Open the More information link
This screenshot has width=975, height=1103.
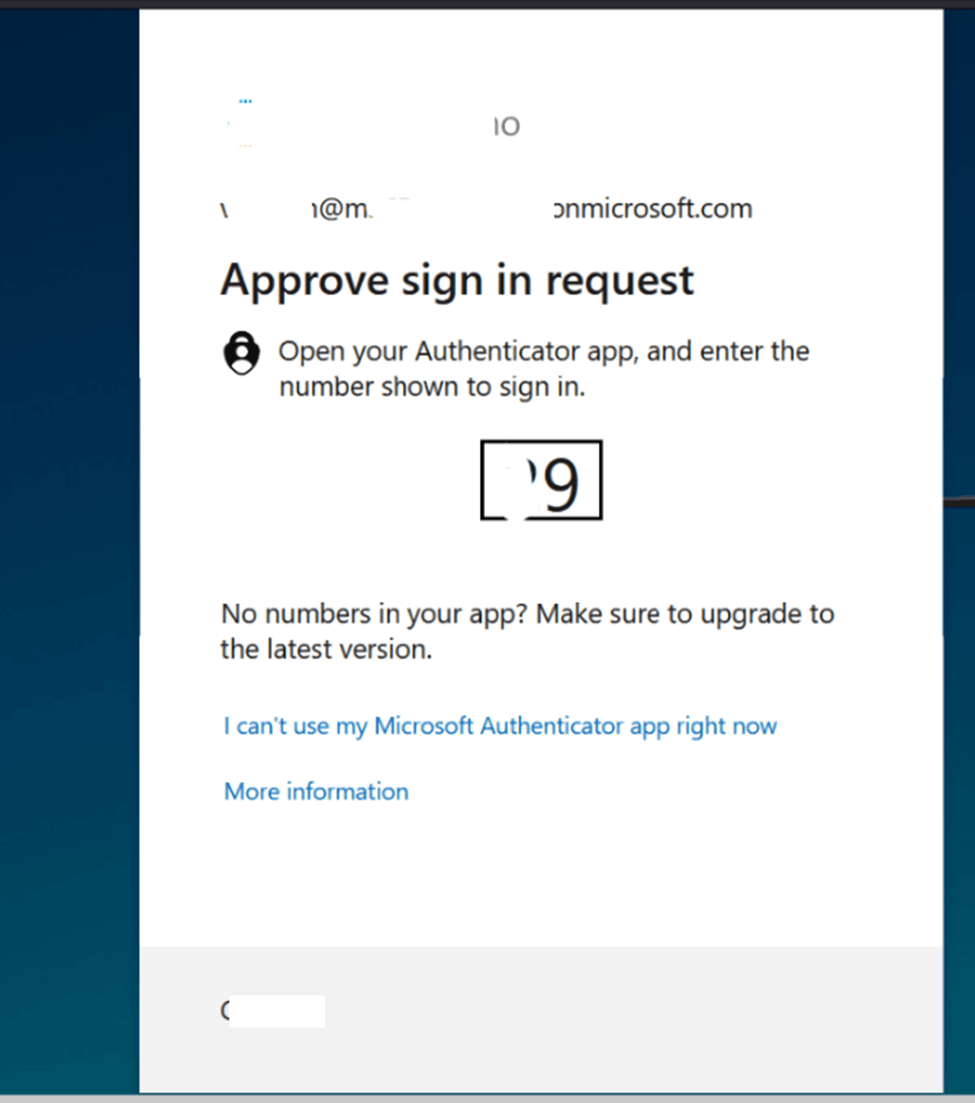tap(316, 791)
